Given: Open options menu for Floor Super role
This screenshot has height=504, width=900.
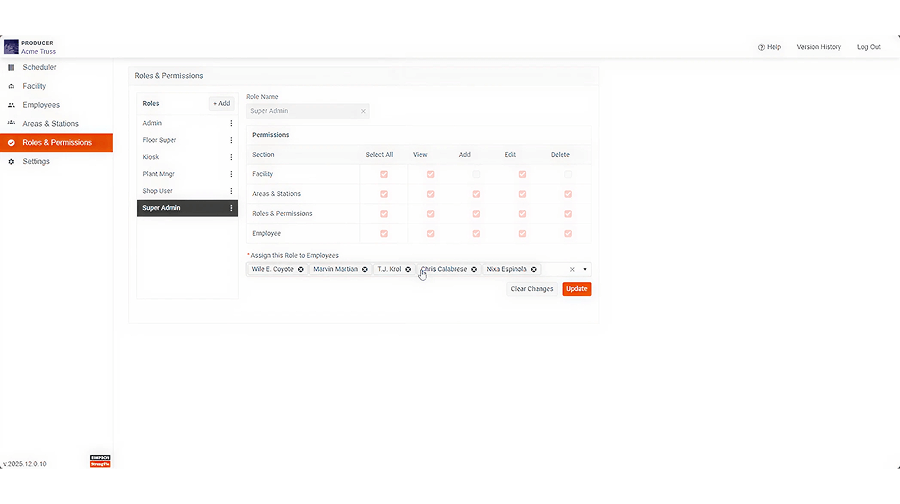Looking at the screenshot, I should [x=231, y=140].
